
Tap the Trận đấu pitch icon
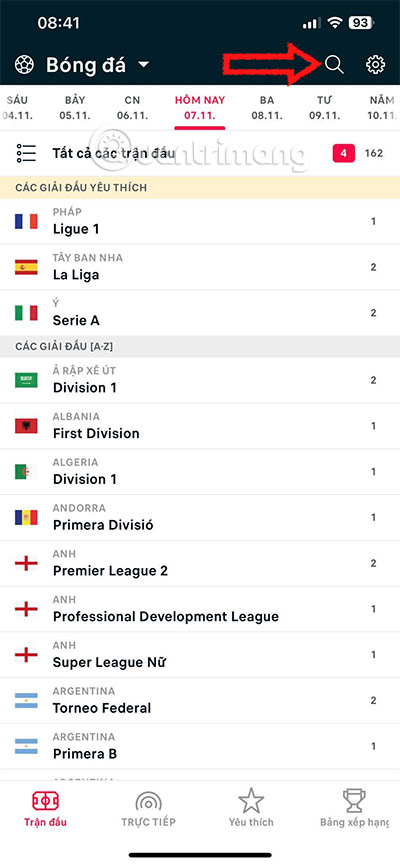[45, 800]
